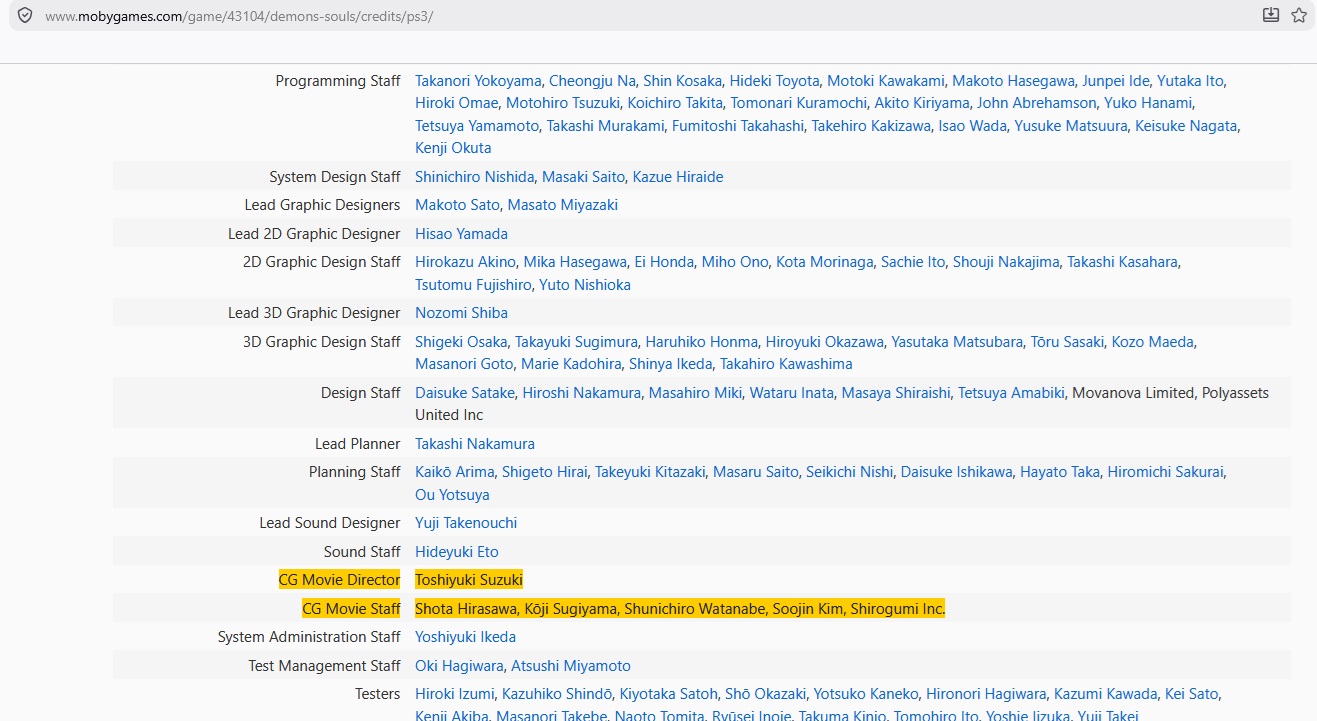The image size is (1317, 721).
Task: Open Kazuhiko Shindō link
Action: coord(557,694)
